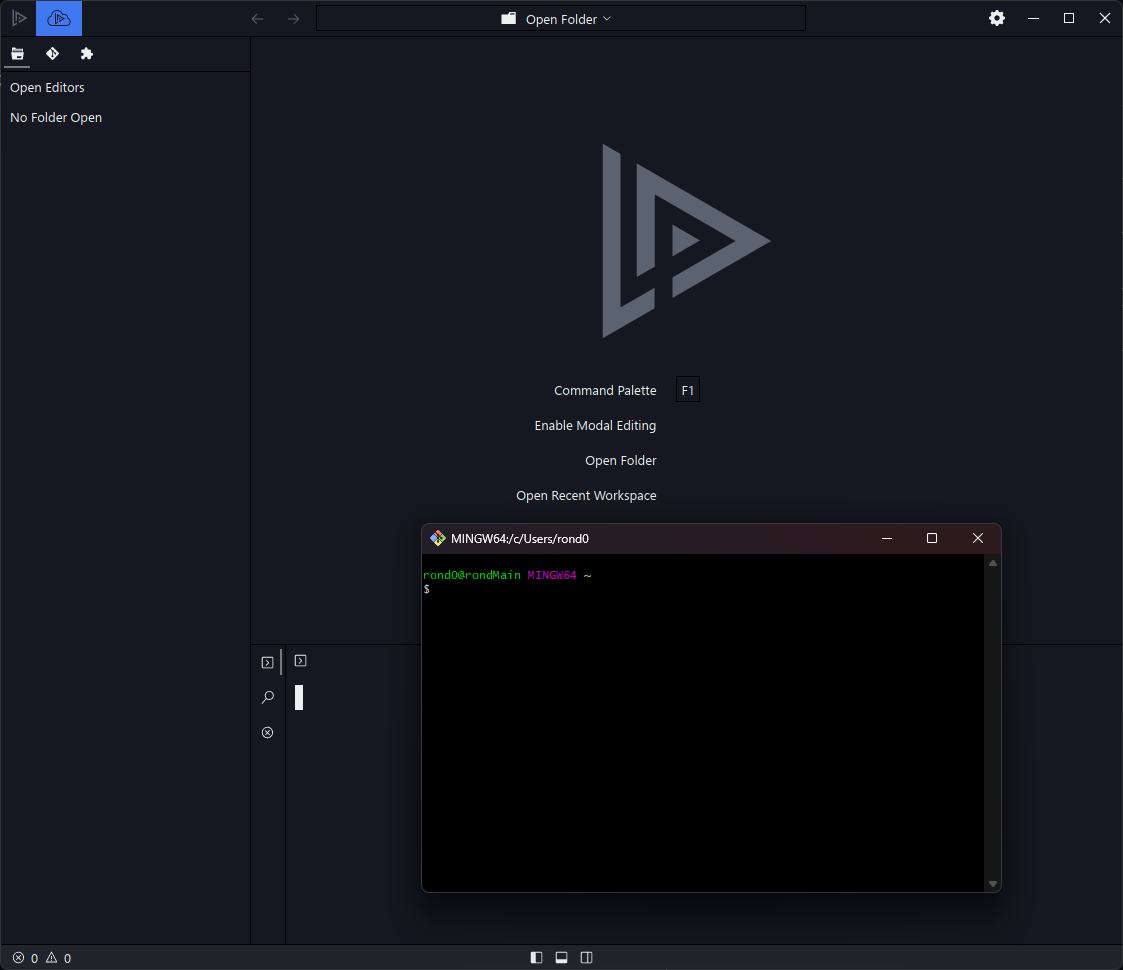
Task: Click the MSYS2 icon on terminal title bar
Action: [438, 538]
